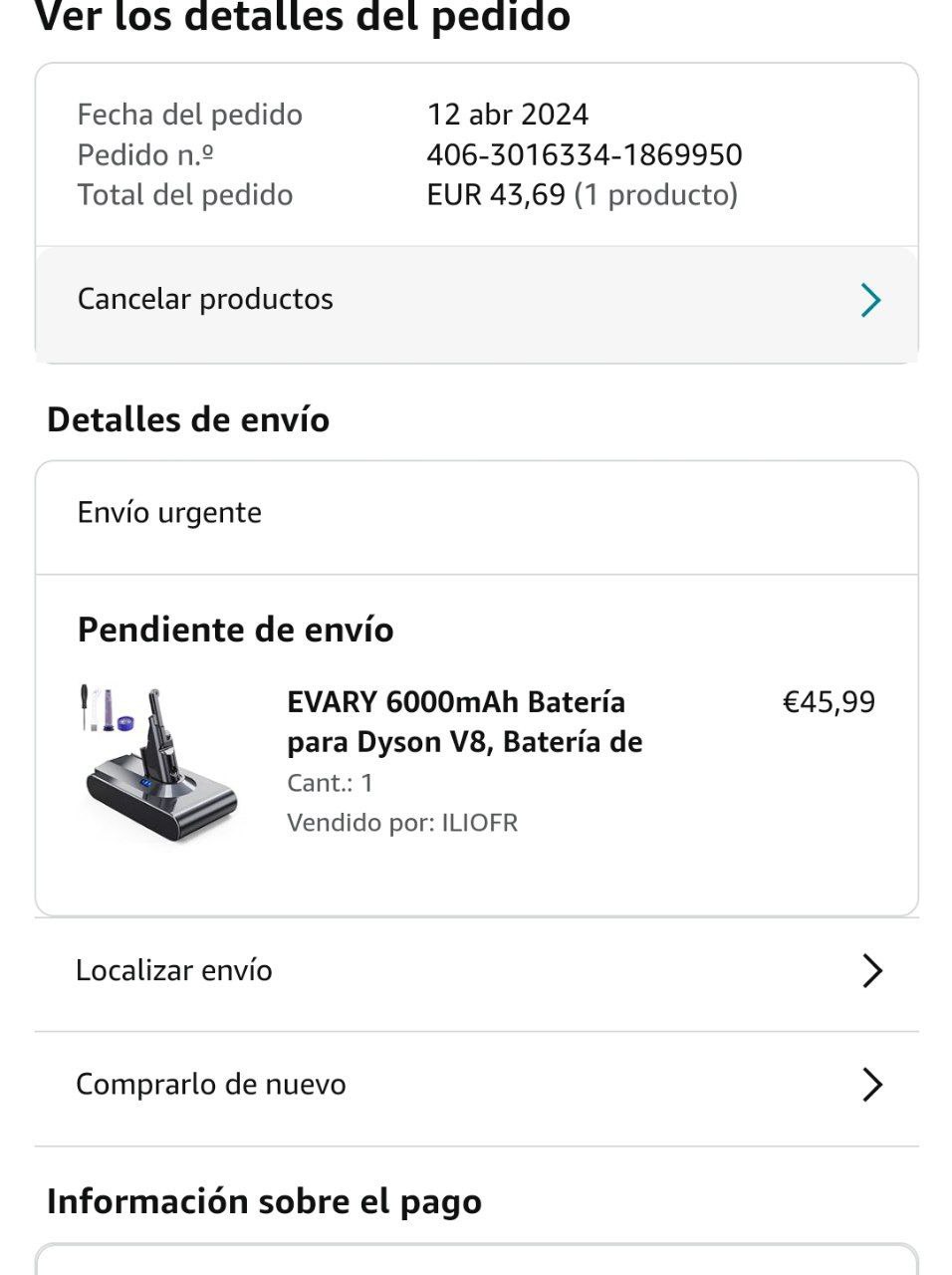Open Localizar envío to track shipment
Viewport: 952px width, 1275px height.
tap(174, 970)
